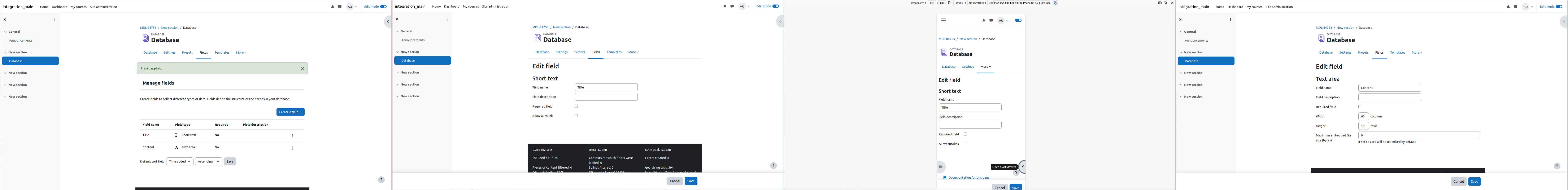
Task: Check 'Required field' on the Text area form
Action: (x=1360, y=107)
